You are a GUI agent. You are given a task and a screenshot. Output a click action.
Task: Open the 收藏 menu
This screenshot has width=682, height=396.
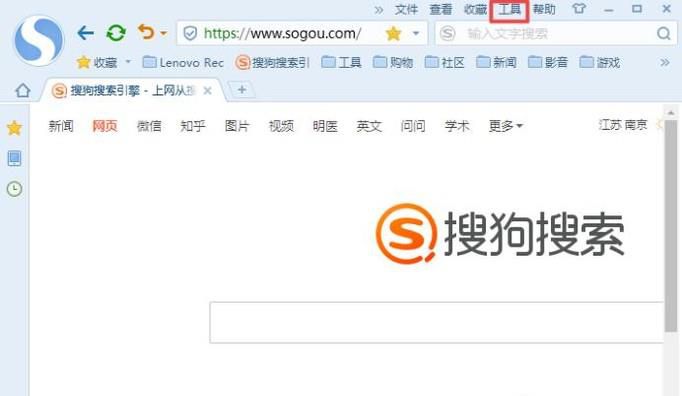[x=475, y=9]
